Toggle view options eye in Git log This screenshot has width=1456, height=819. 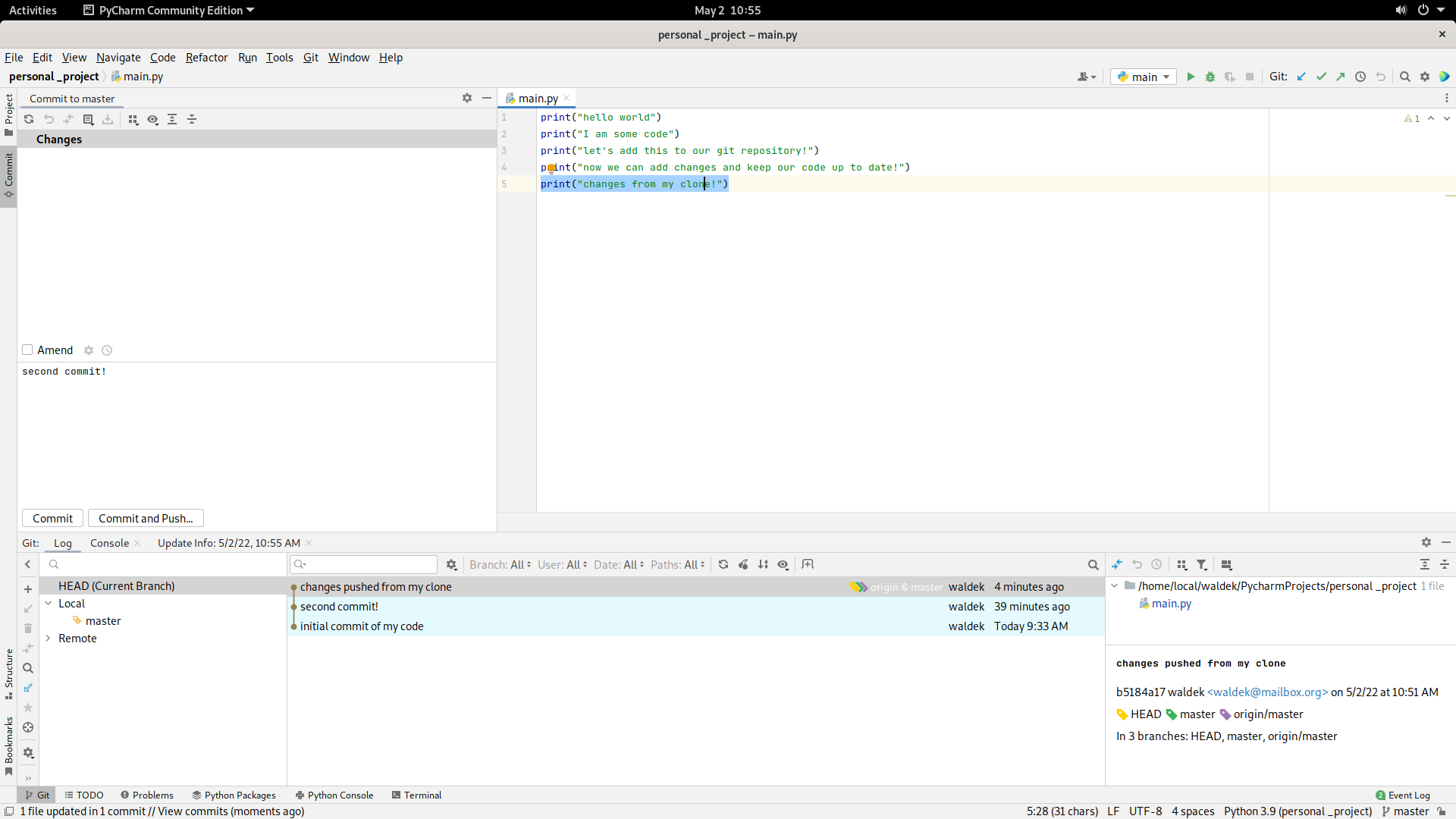coord(783,564)
